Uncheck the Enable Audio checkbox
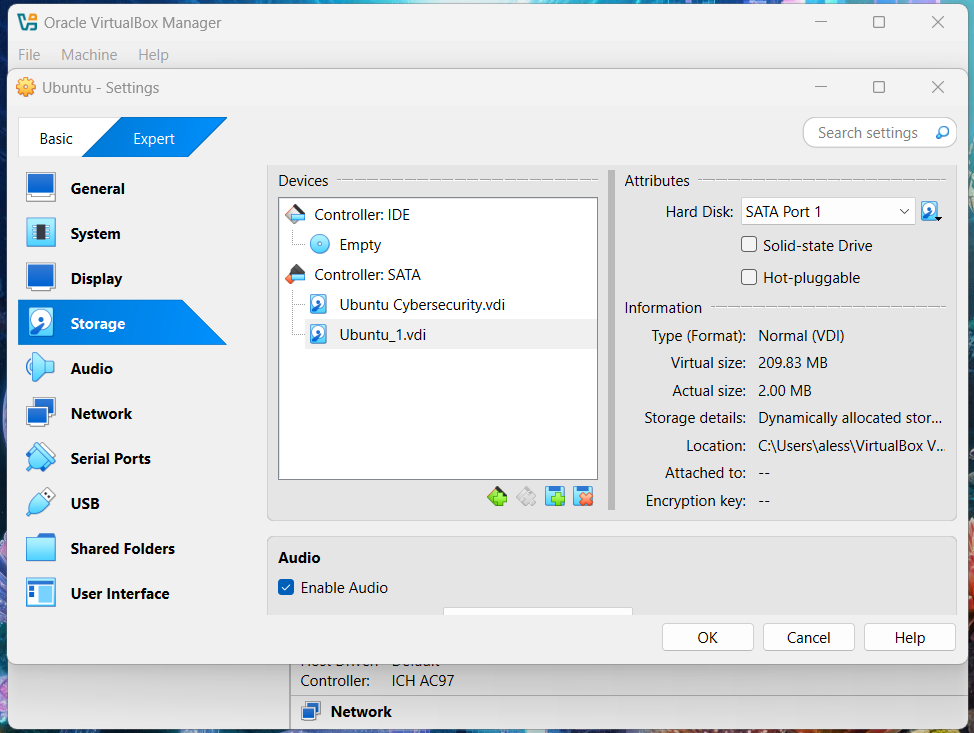 point(286,588)
